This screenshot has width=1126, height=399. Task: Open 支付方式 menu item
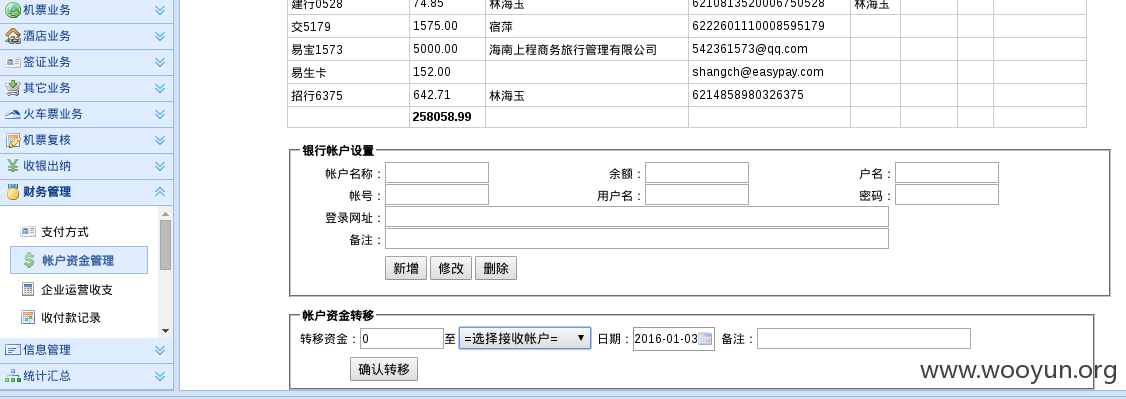pyautogui.click(x=65, y=232)
